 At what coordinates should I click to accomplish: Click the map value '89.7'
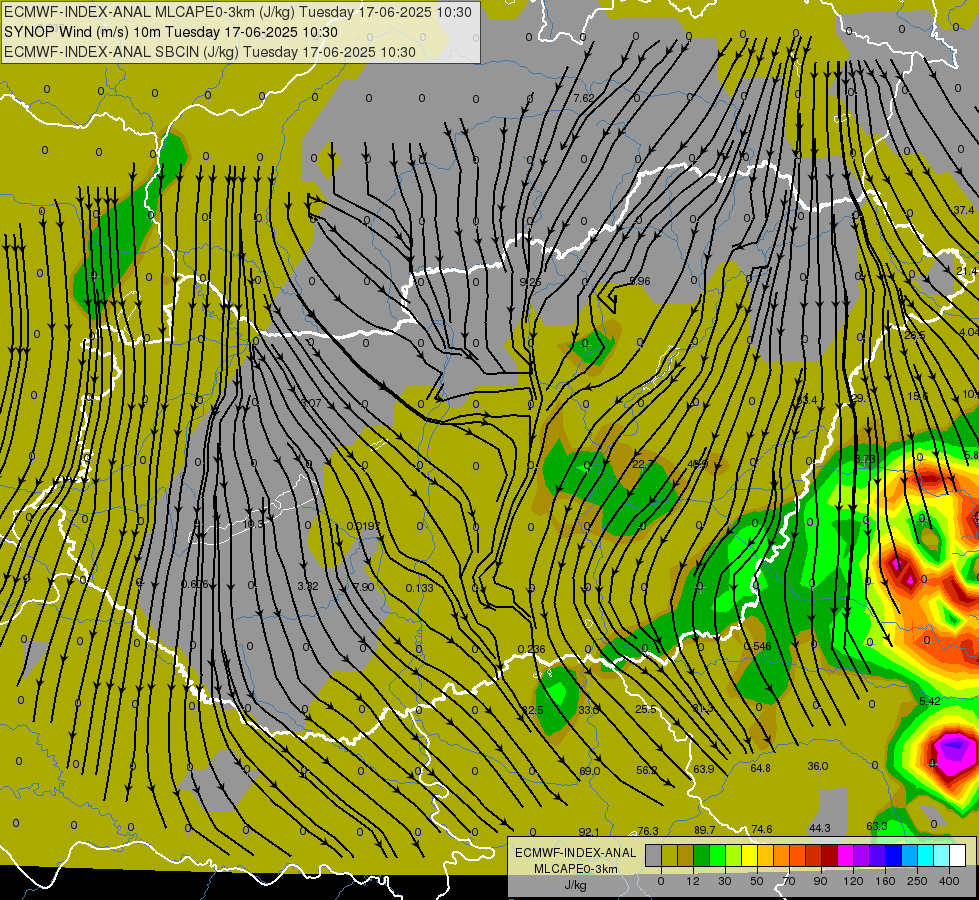tap(704, 829)
